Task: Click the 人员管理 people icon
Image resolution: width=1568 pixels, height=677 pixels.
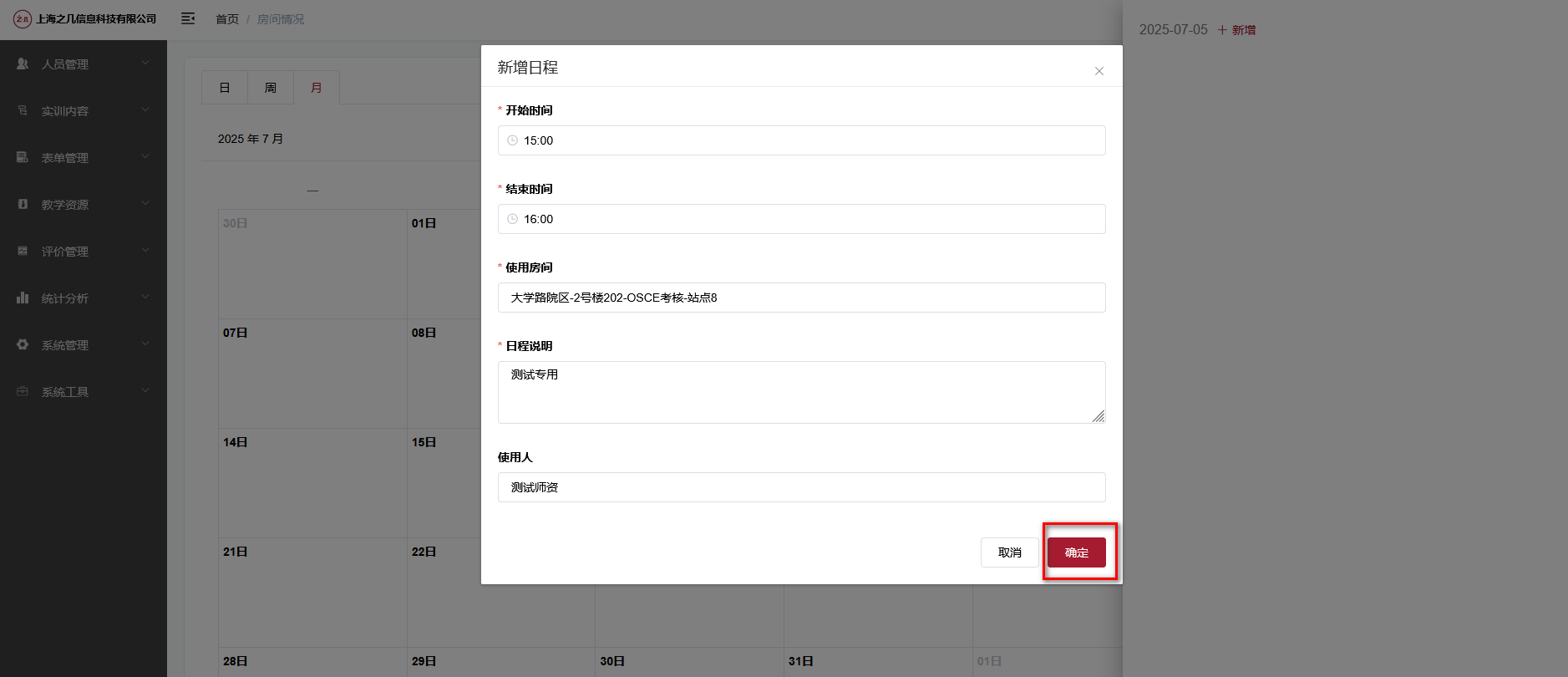Action: tap(23, 64)
